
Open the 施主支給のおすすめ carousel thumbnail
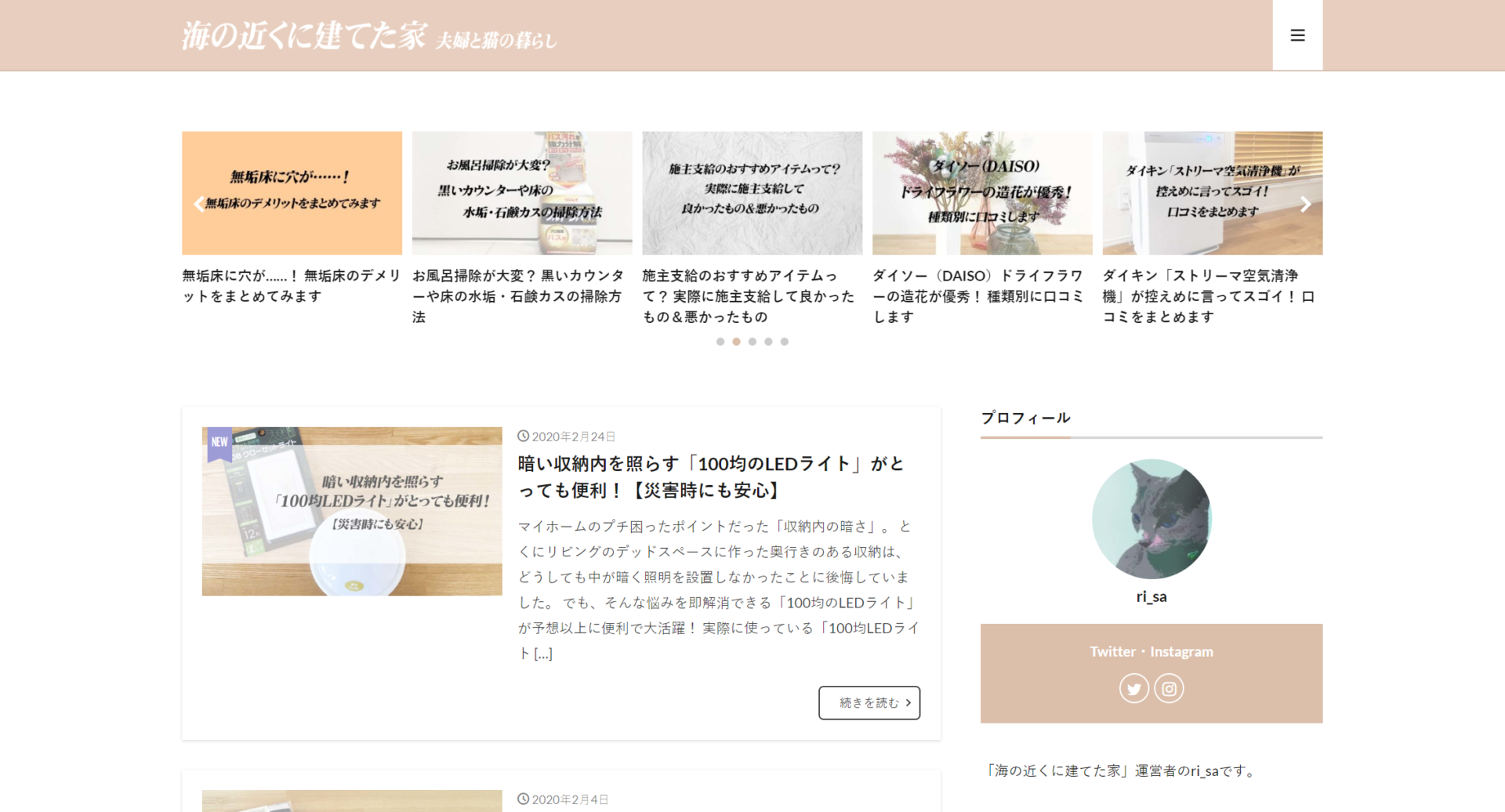coord(752,193)
